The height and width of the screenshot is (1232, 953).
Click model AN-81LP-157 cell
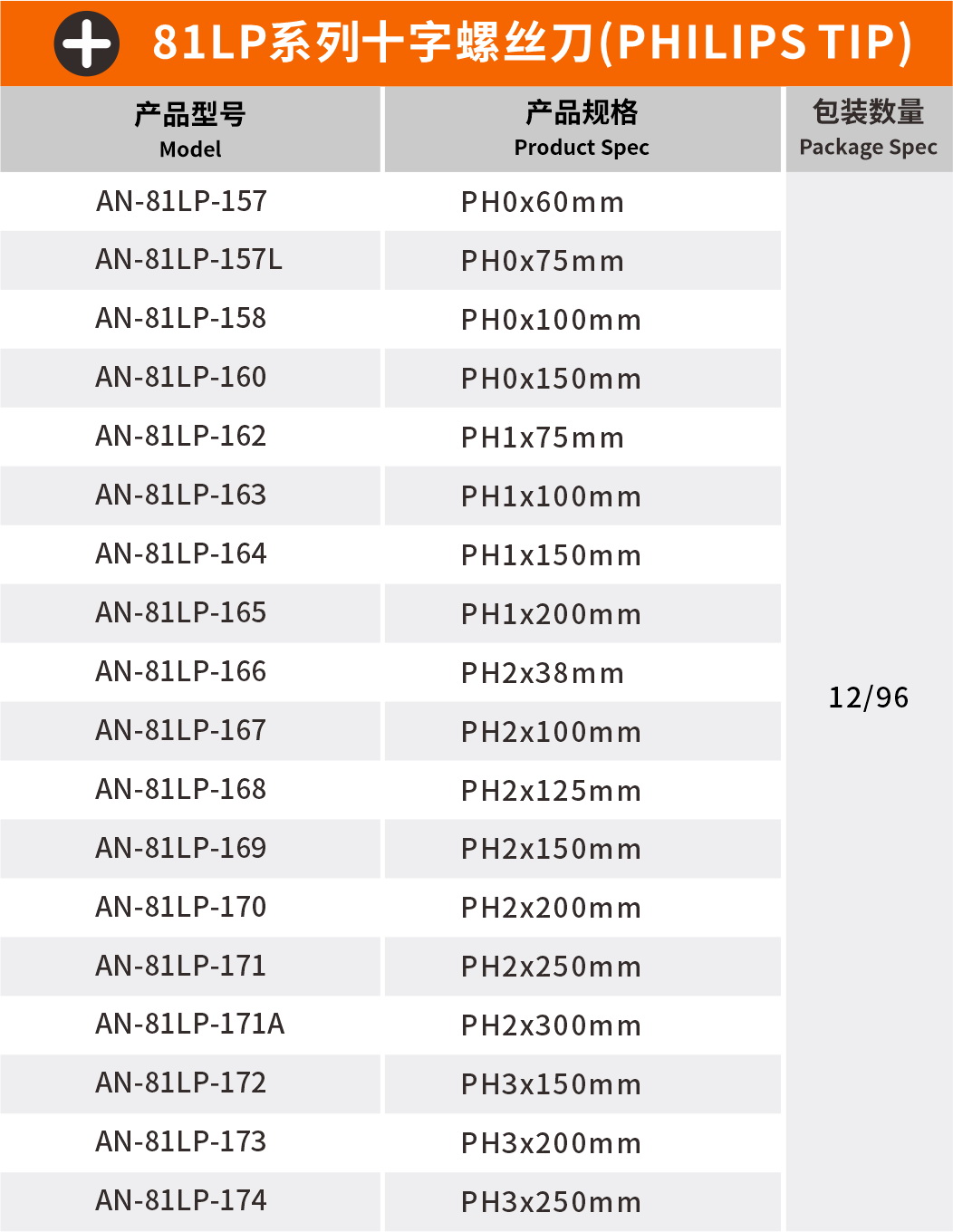(x=181, y=201)
